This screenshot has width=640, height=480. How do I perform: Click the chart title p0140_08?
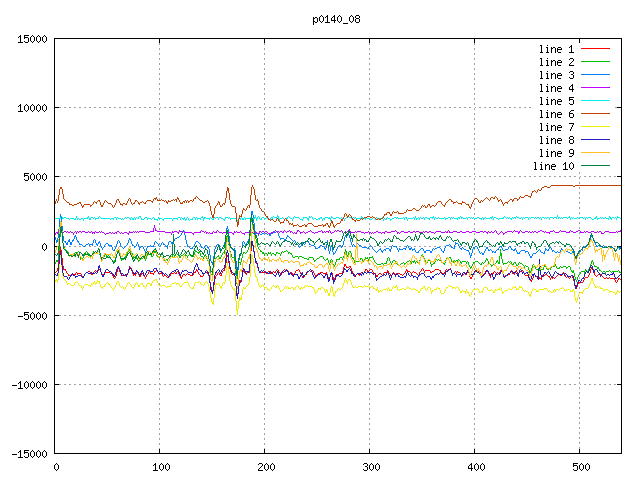[336, 19]
